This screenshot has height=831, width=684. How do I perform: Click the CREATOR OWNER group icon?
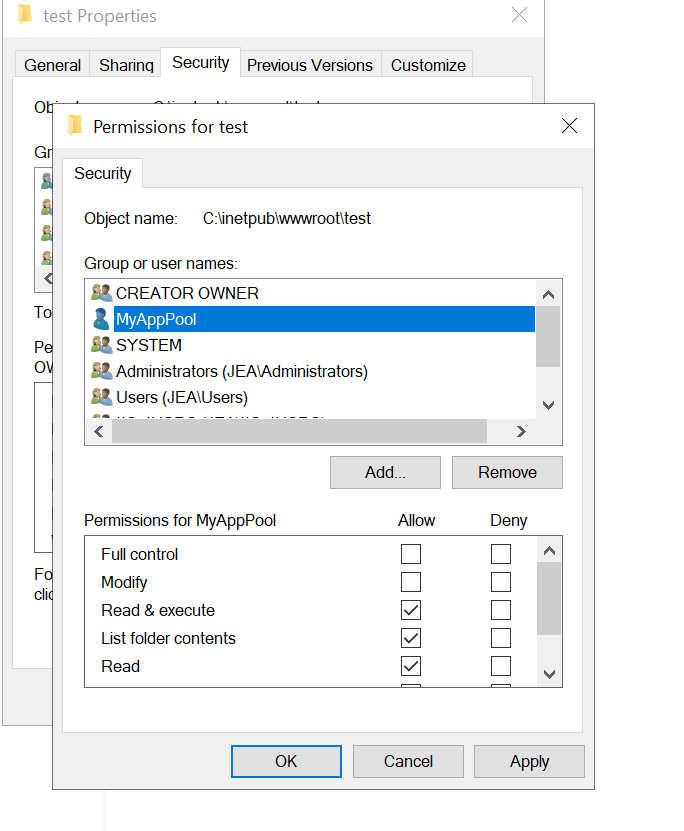101,293
